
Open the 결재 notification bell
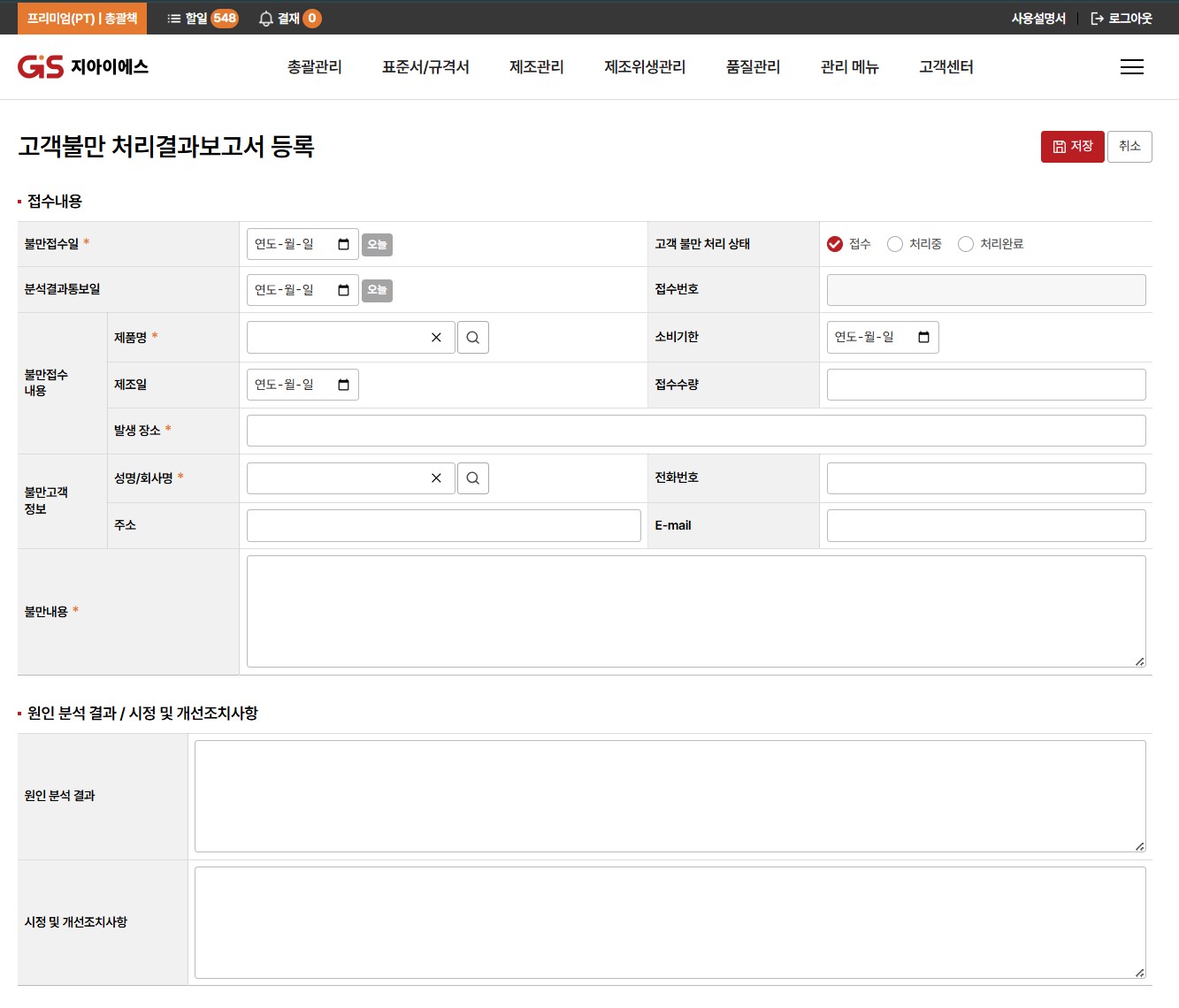click(266, 19)
